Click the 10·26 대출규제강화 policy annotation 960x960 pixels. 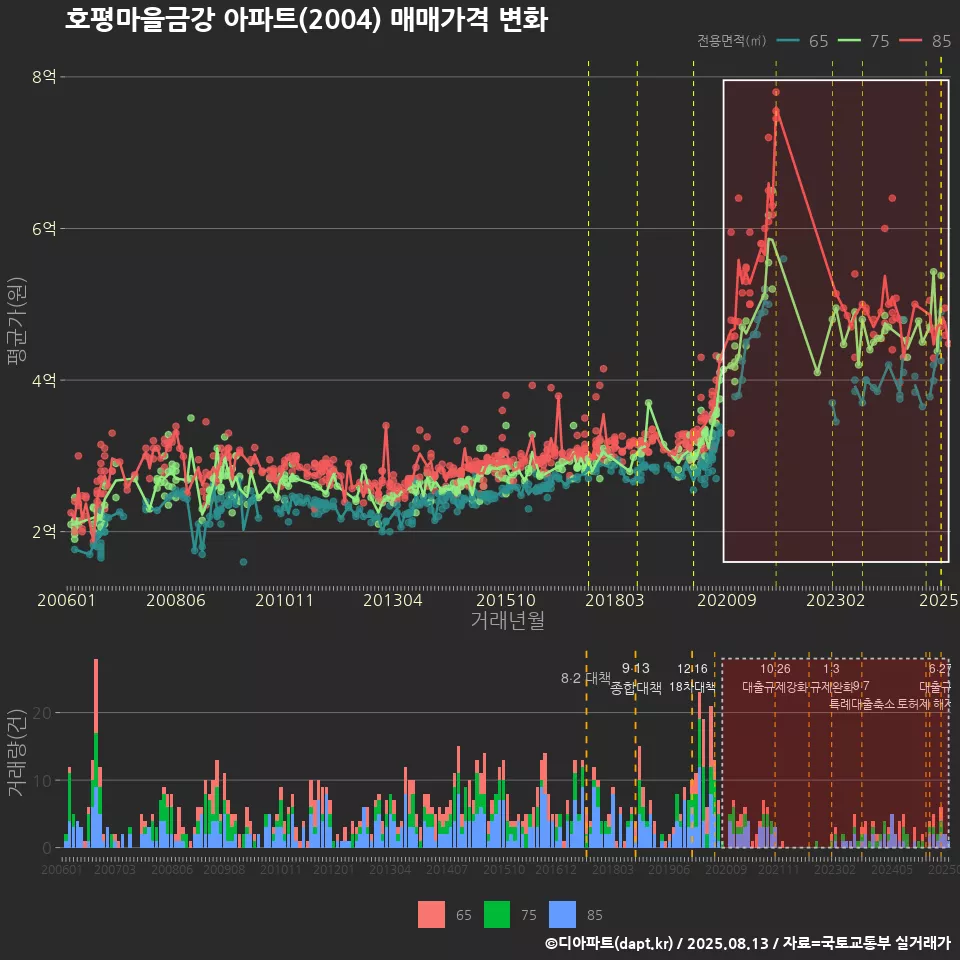click(x=775, y=678)
